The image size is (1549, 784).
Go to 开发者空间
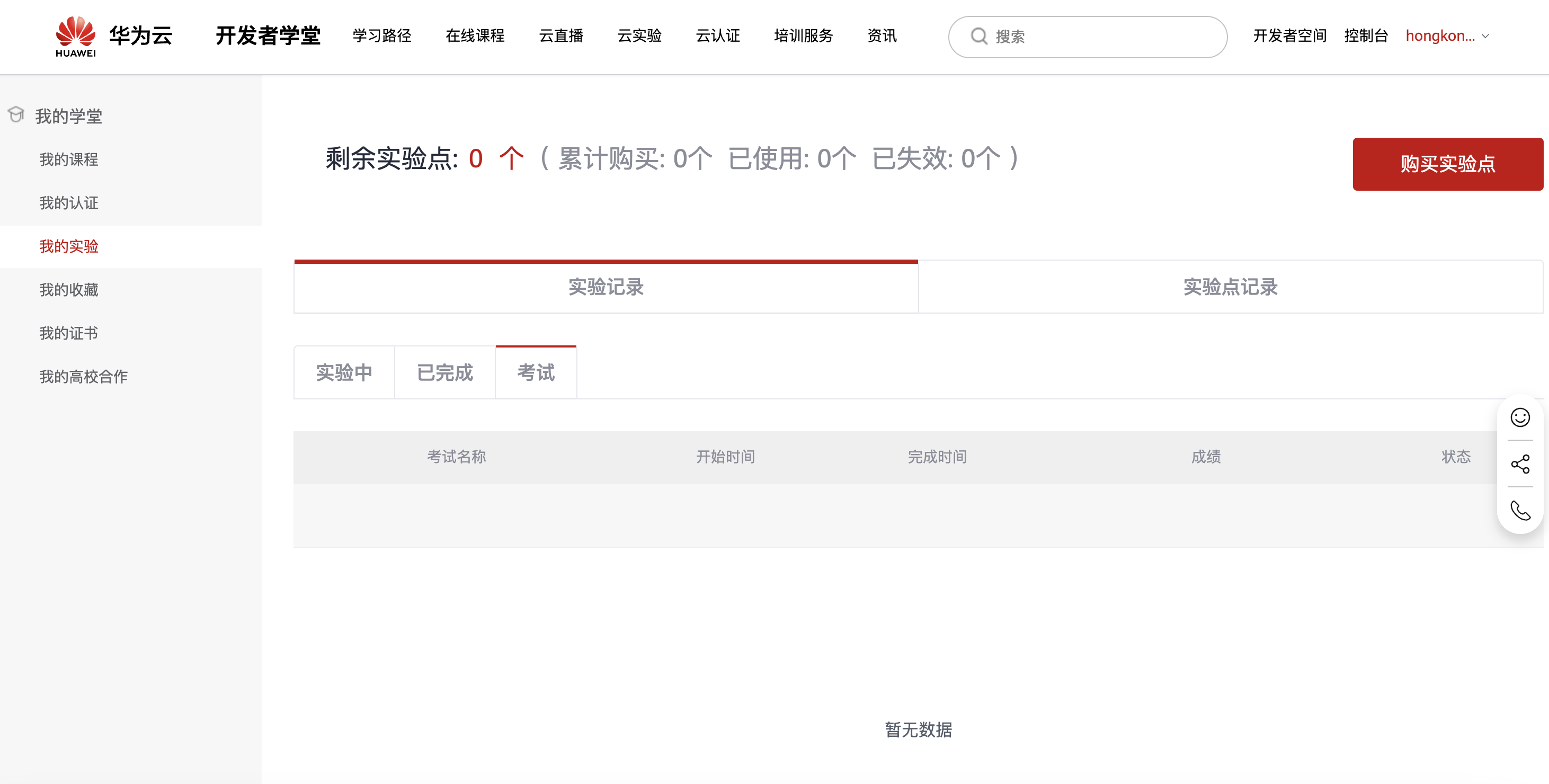1289,36
